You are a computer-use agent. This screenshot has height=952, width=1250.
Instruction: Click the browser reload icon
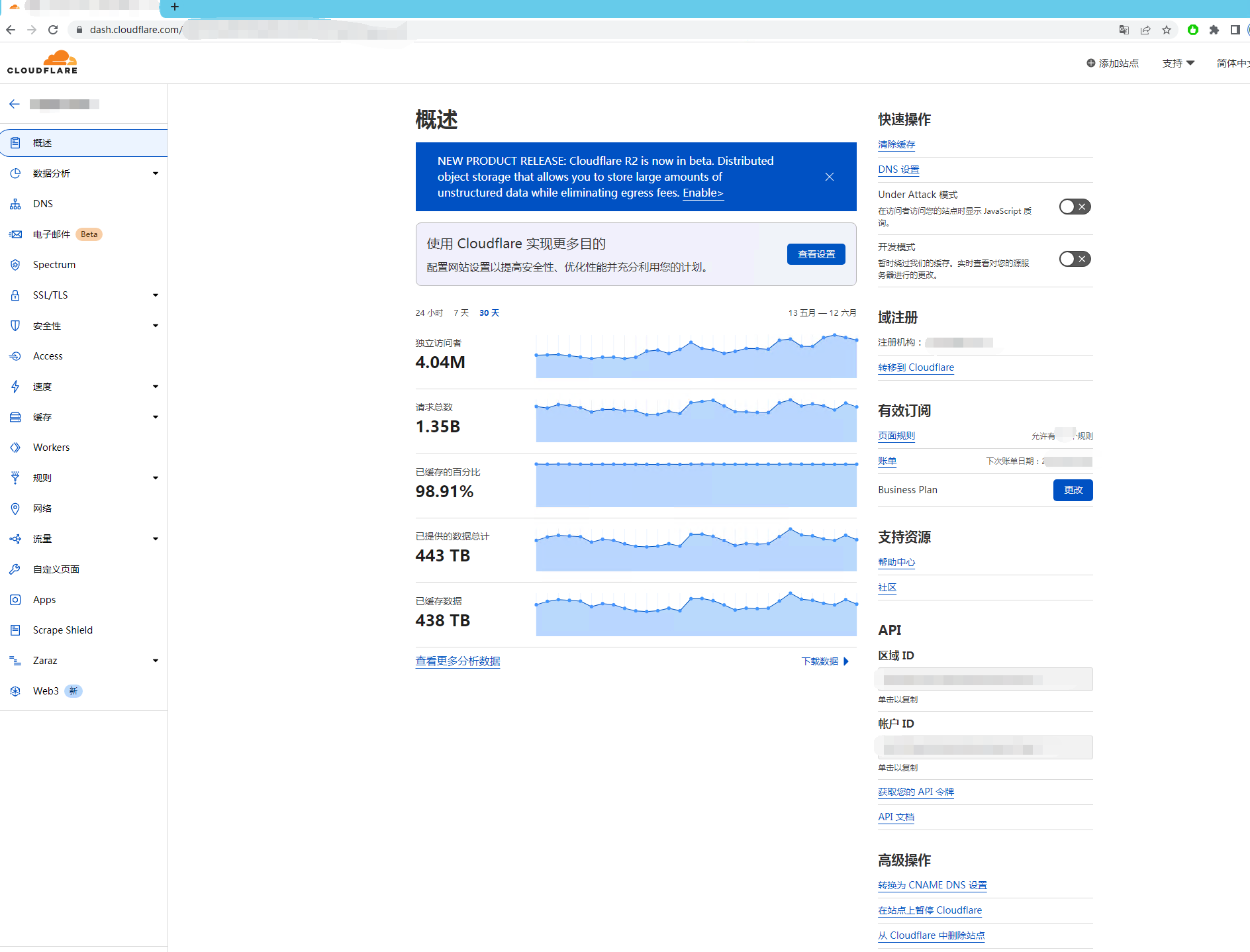point(53,30)
